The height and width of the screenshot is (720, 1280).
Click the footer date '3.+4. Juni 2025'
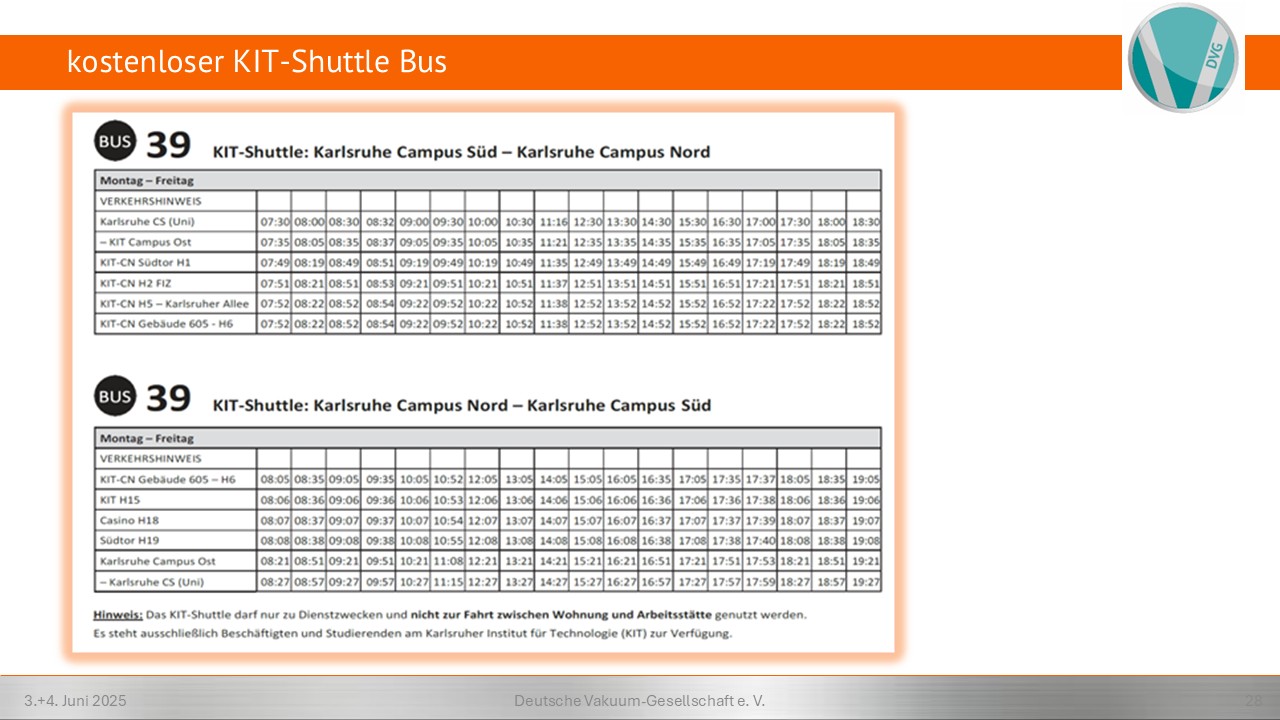[x=76, y=701]
